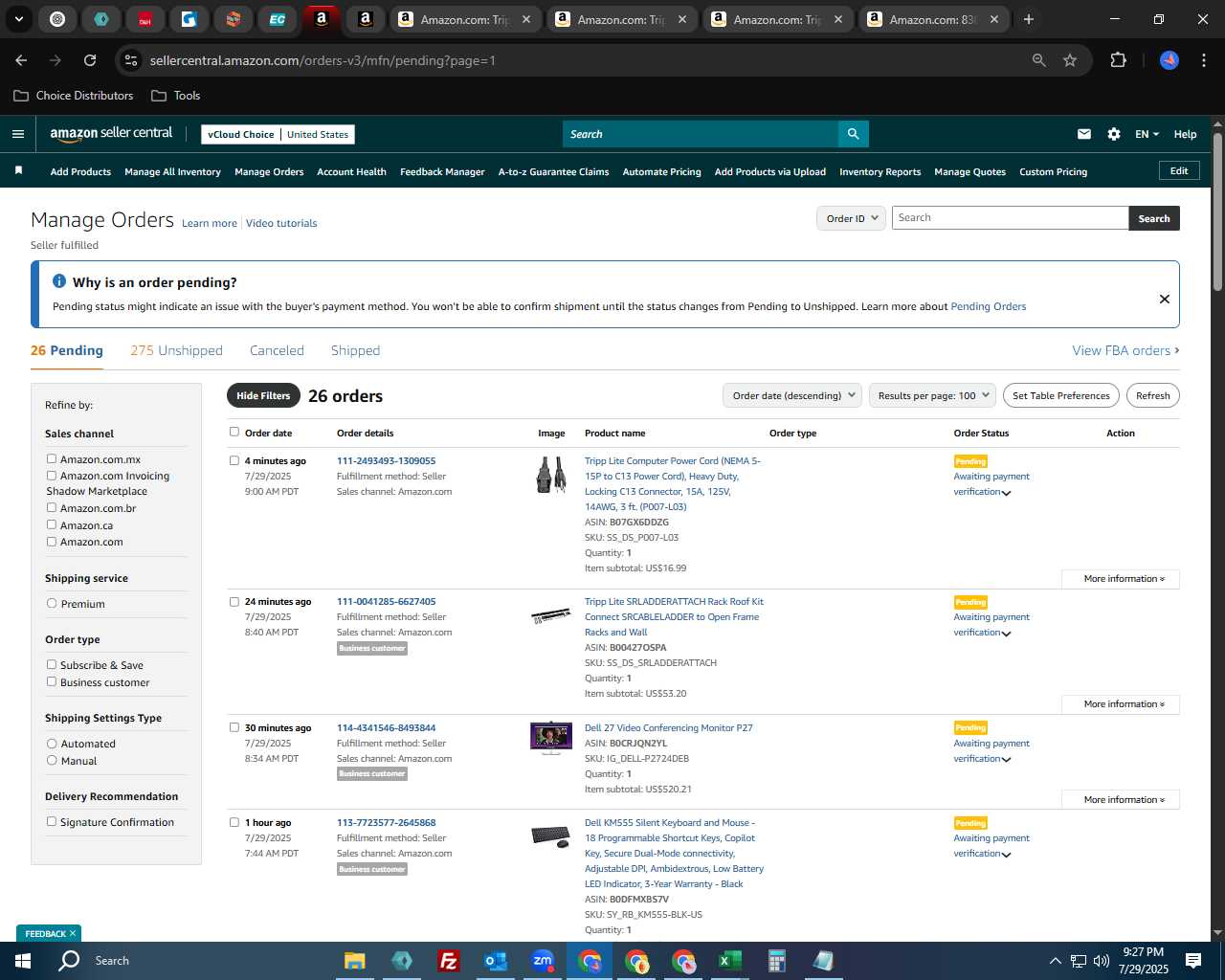
Task: Open the EN language dropdown
Action: click(1147, 134)
